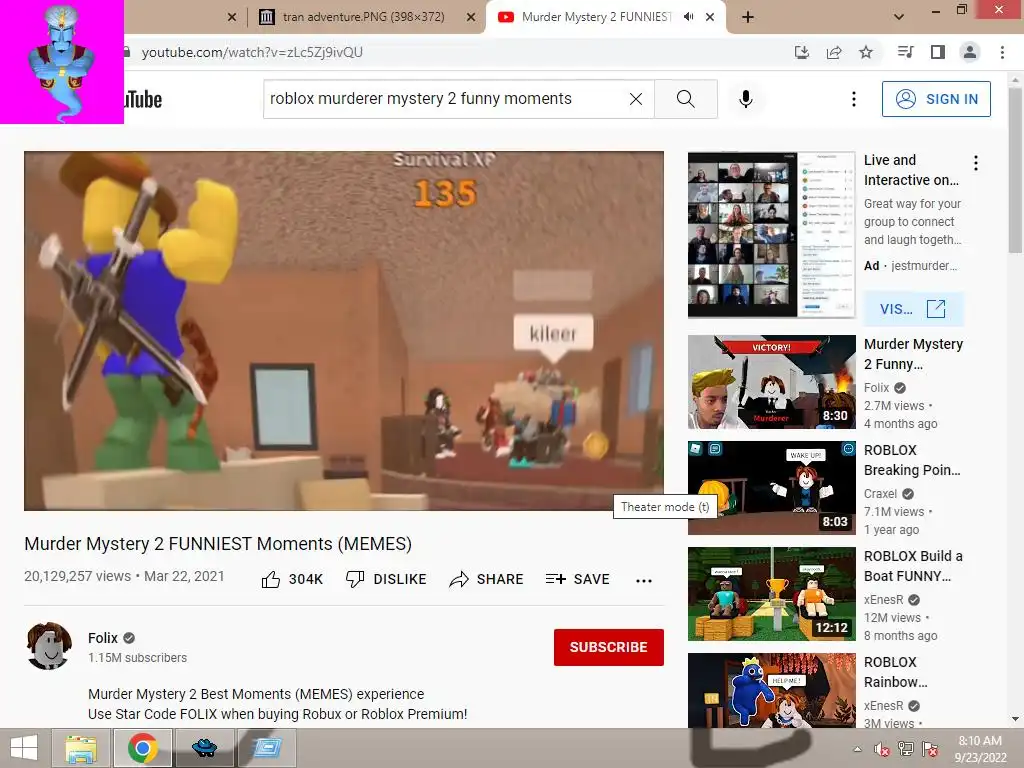Viewport: 1024px width, 768px height.
Task: Play the ROBLOX Rainbow video thumbnail
Action: click(771, 690)
